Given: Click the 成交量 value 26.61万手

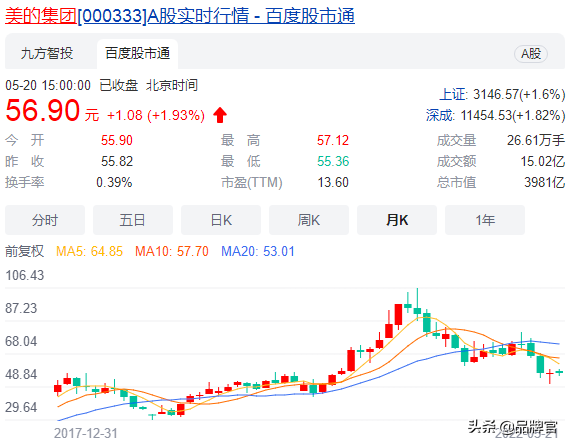Looking at the screenshot, I should click(x=536, y=140).
